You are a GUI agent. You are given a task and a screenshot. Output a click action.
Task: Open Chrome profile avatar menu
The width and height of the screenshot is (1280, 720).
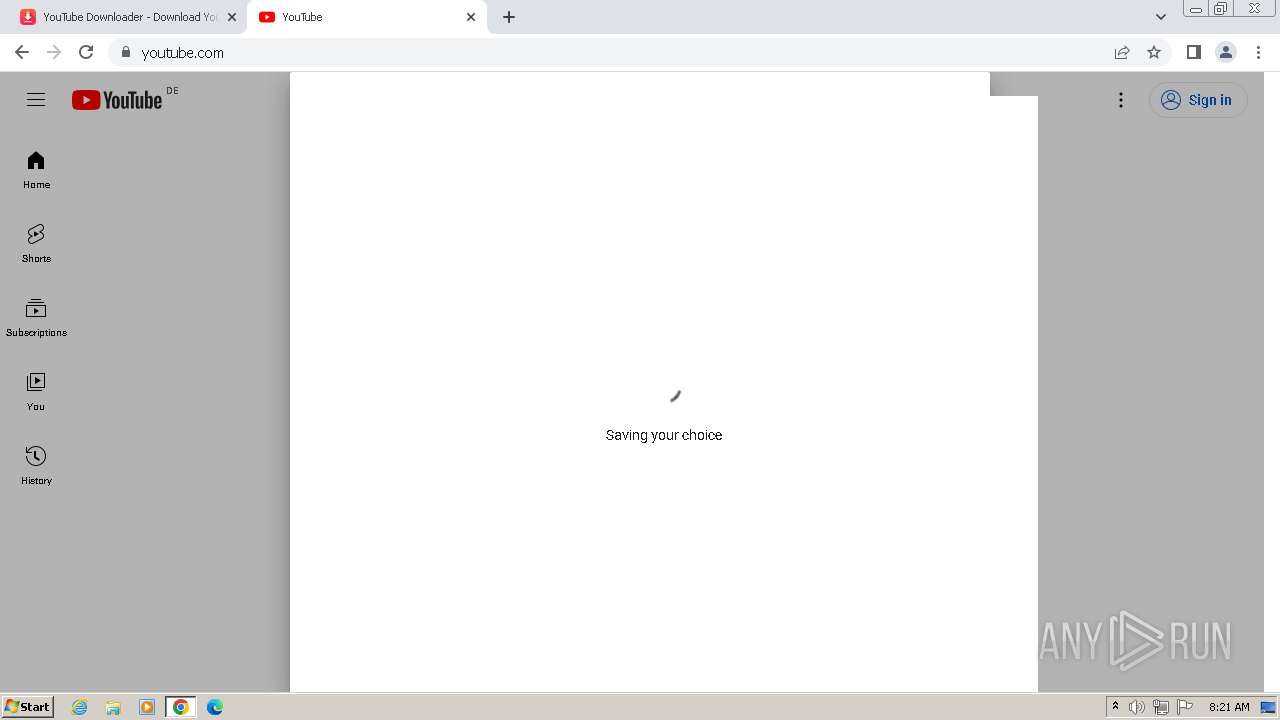tap(1226, 52)
